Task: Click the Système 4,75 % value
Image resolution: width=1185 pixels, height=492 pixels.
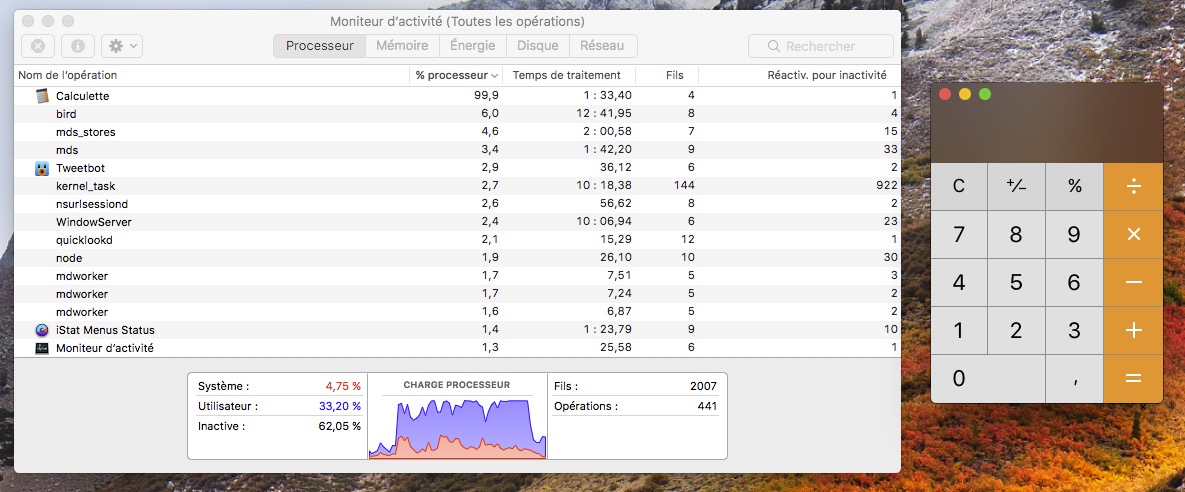Action: pos(343,386)
